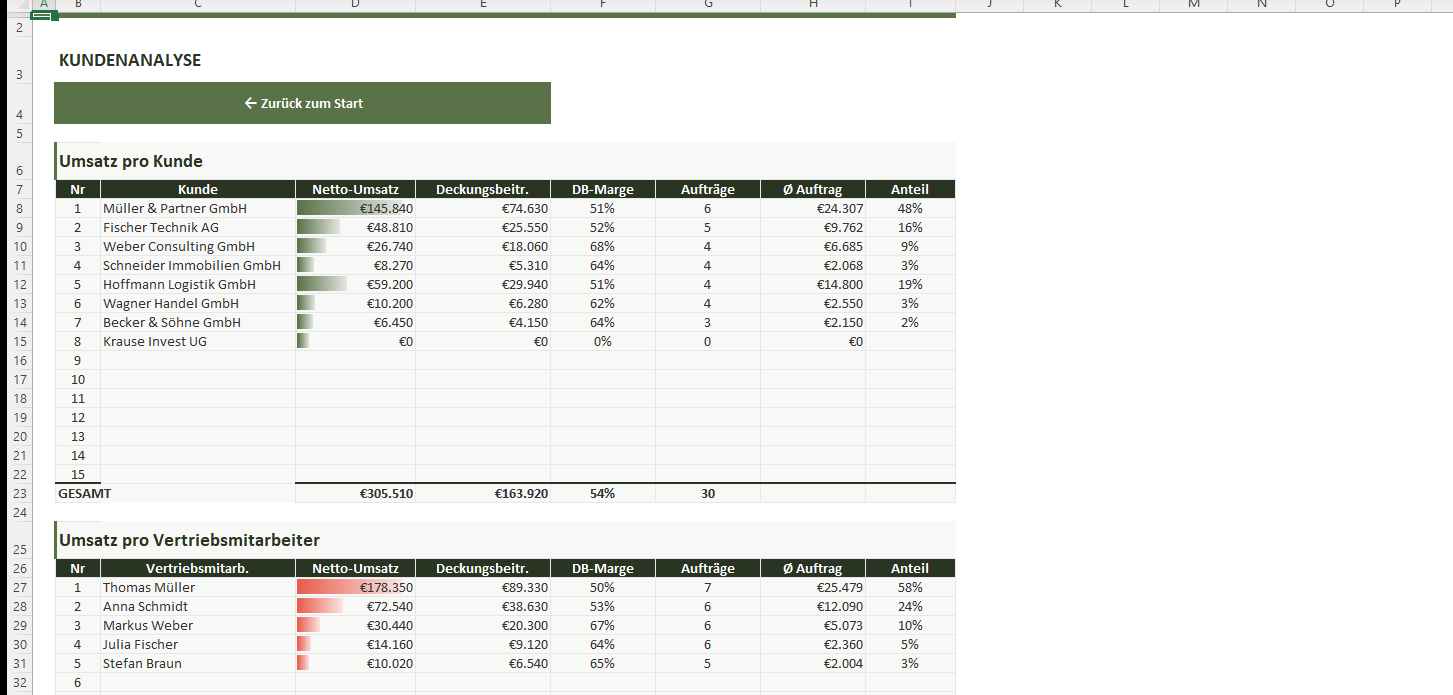Click the Umsatz pro Vertriebsmitarbeiter section heading
The width and height of the screenshot is (1453, 695).
(190, 541)
